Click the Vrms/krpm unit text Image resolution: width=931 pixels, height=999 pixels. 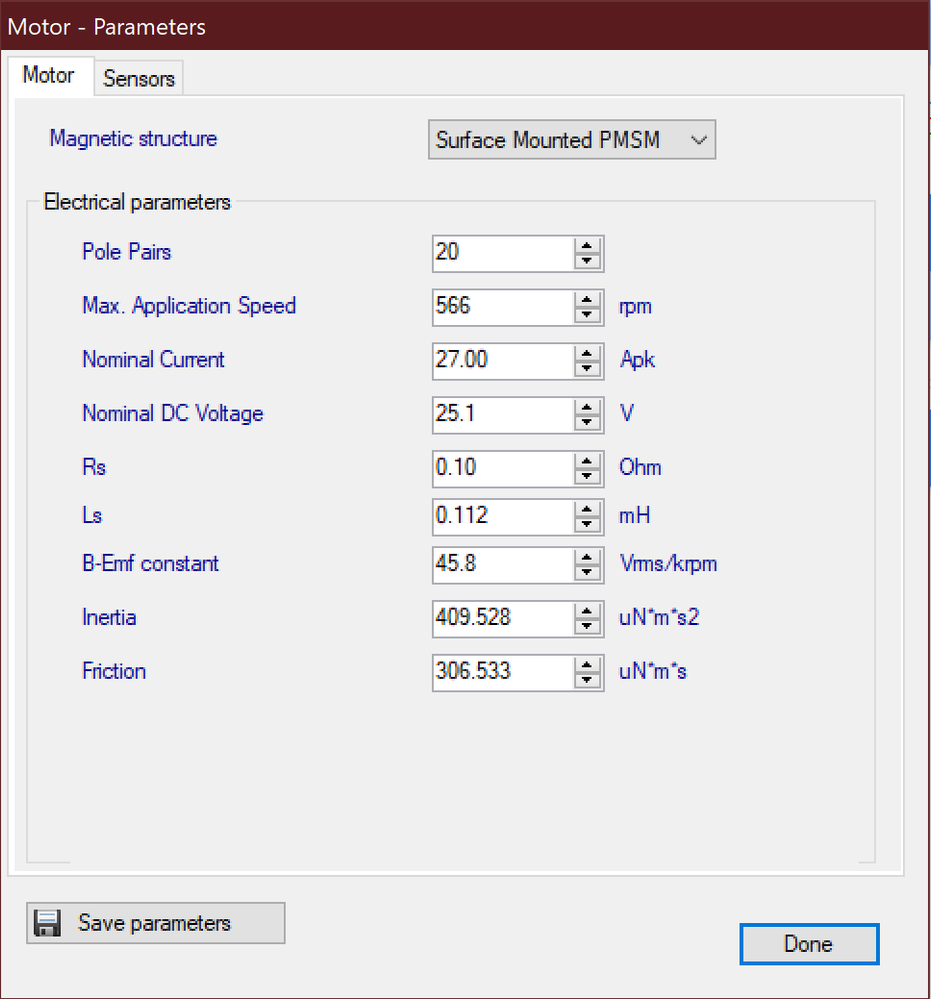pyautogui.click(x=668, y=564)
